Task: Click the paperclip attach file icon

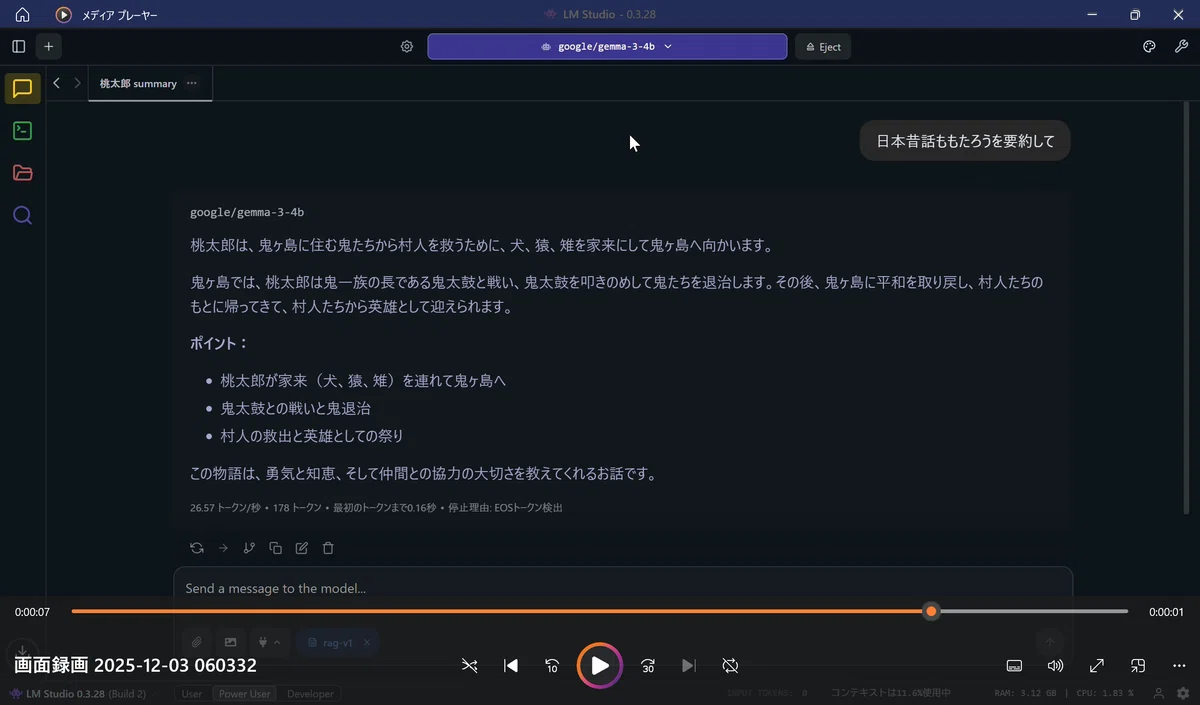Action: coord(197,642)
